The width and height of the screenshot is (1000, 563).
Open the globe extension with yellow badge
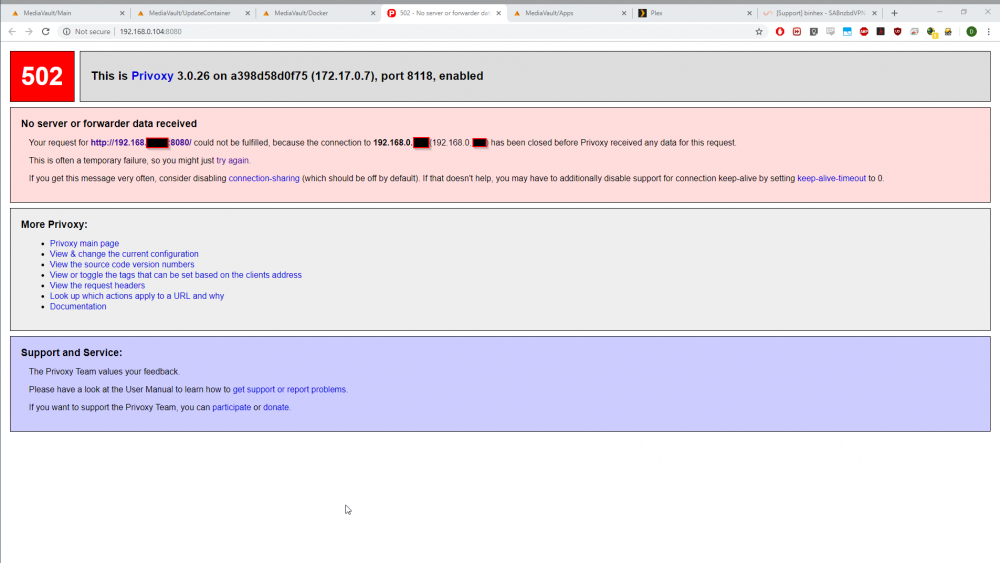[x=932, y=32]
